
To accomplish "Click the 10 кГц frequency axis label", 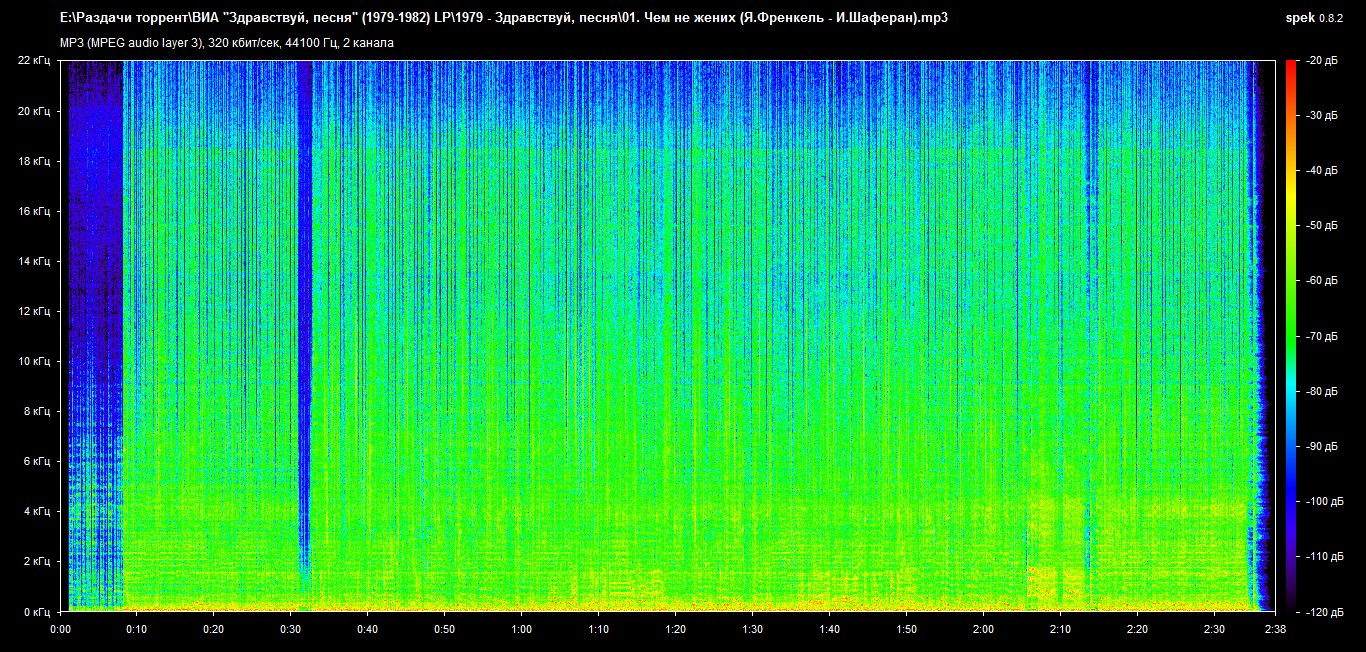I will click(34, 361).
